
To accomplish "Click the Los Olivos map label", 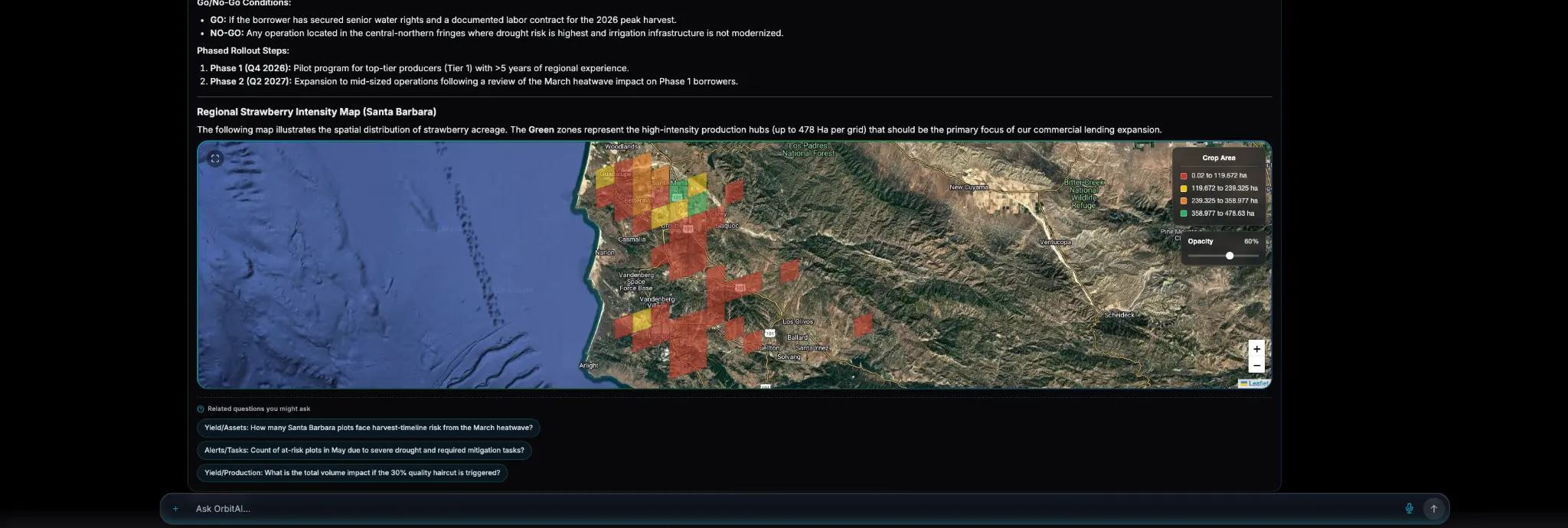I will tap(798, 321).
